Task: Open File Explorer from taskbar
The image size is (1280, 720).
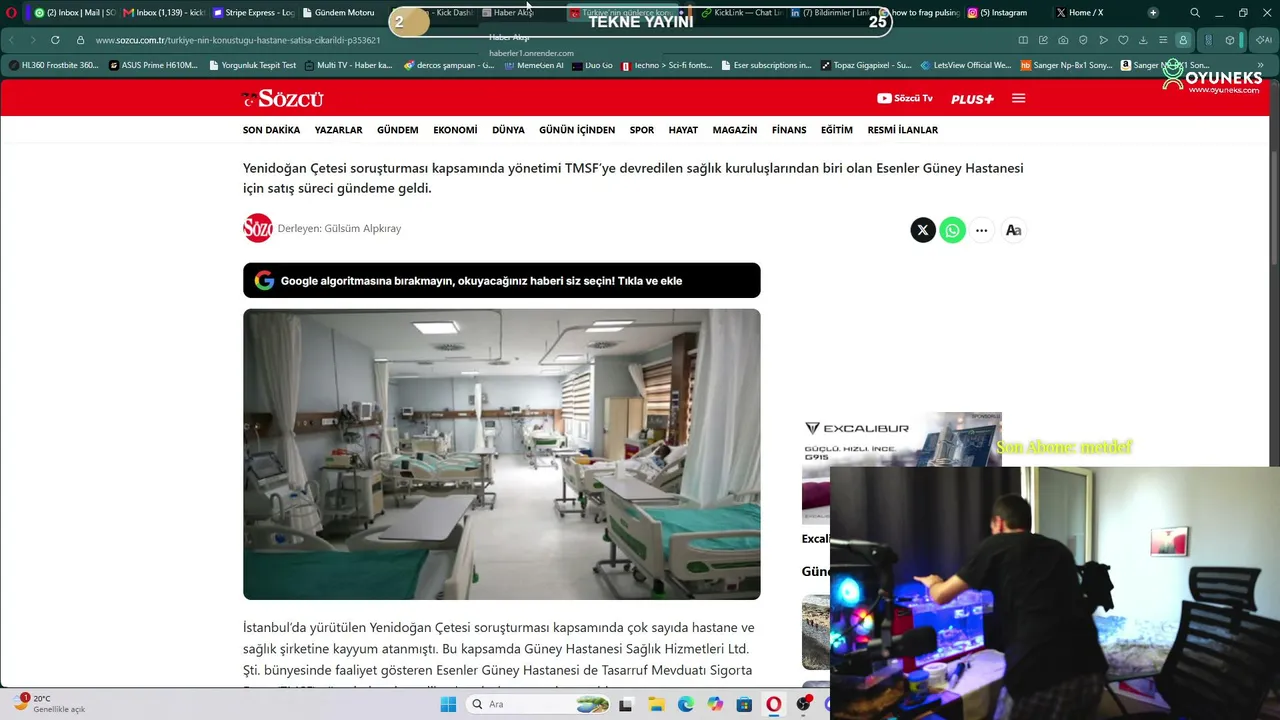Action: tap(656, 705)
